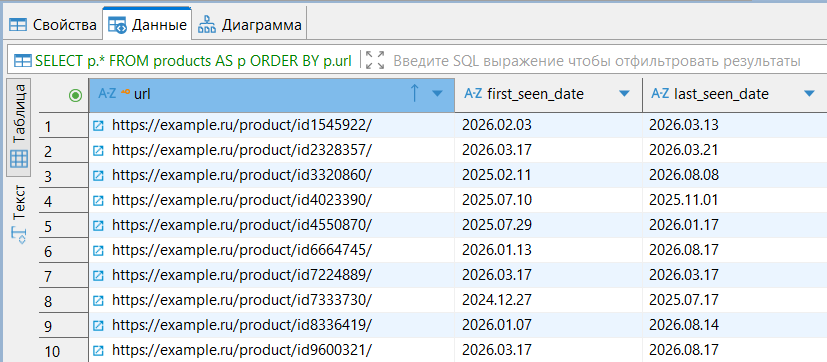Open link icon for id4550870 URL
The image size is (827, 362).
(98, 225)
